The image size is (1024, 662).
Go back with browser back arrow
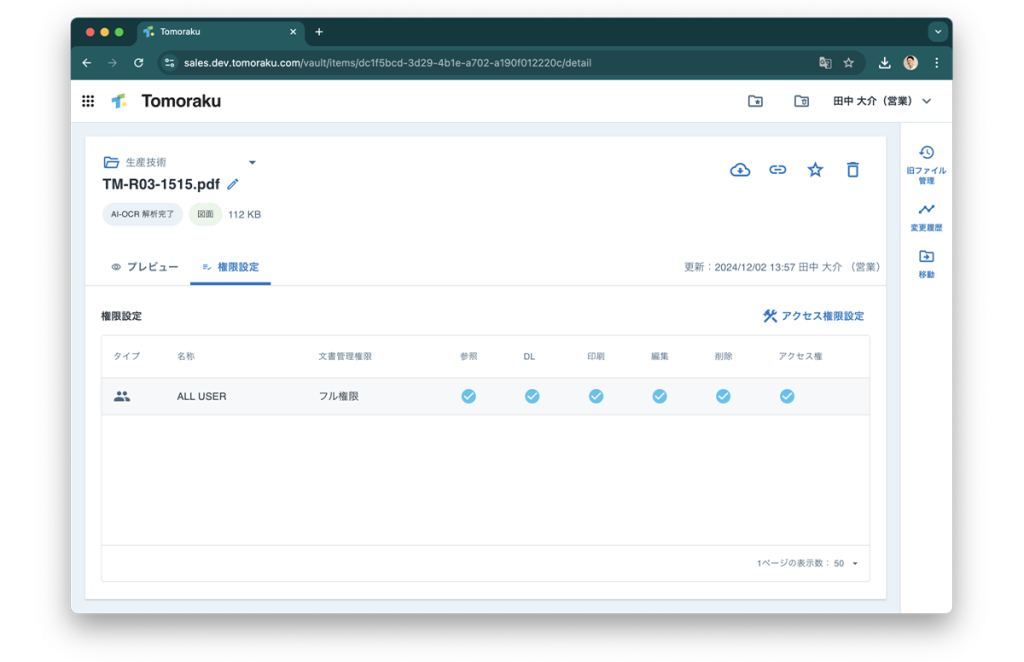tap(87, 63)
